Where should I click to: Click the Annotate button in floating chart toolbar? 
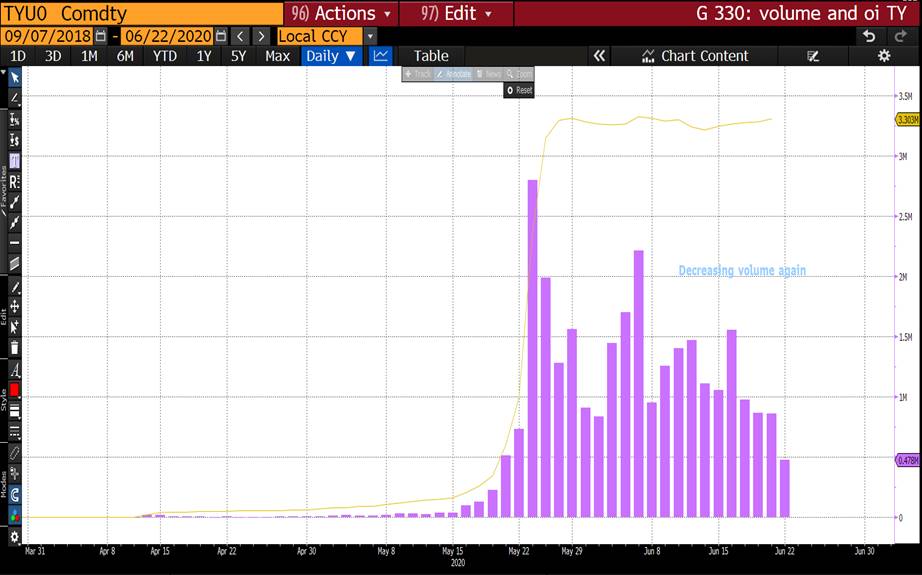click(453, 74)
